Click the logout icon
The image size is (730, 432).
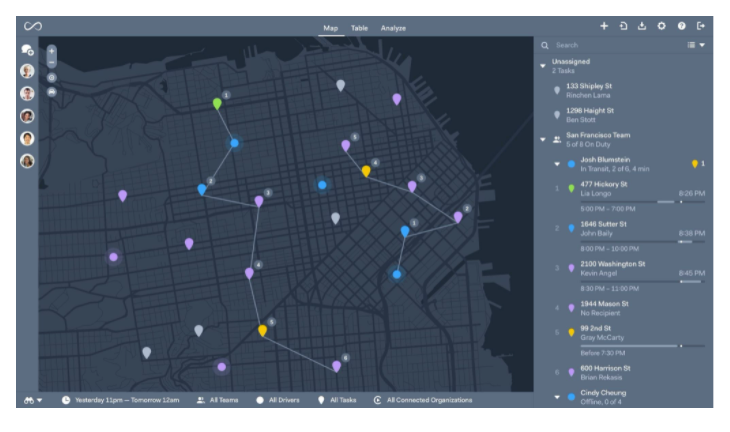click(x=701, y=26)
